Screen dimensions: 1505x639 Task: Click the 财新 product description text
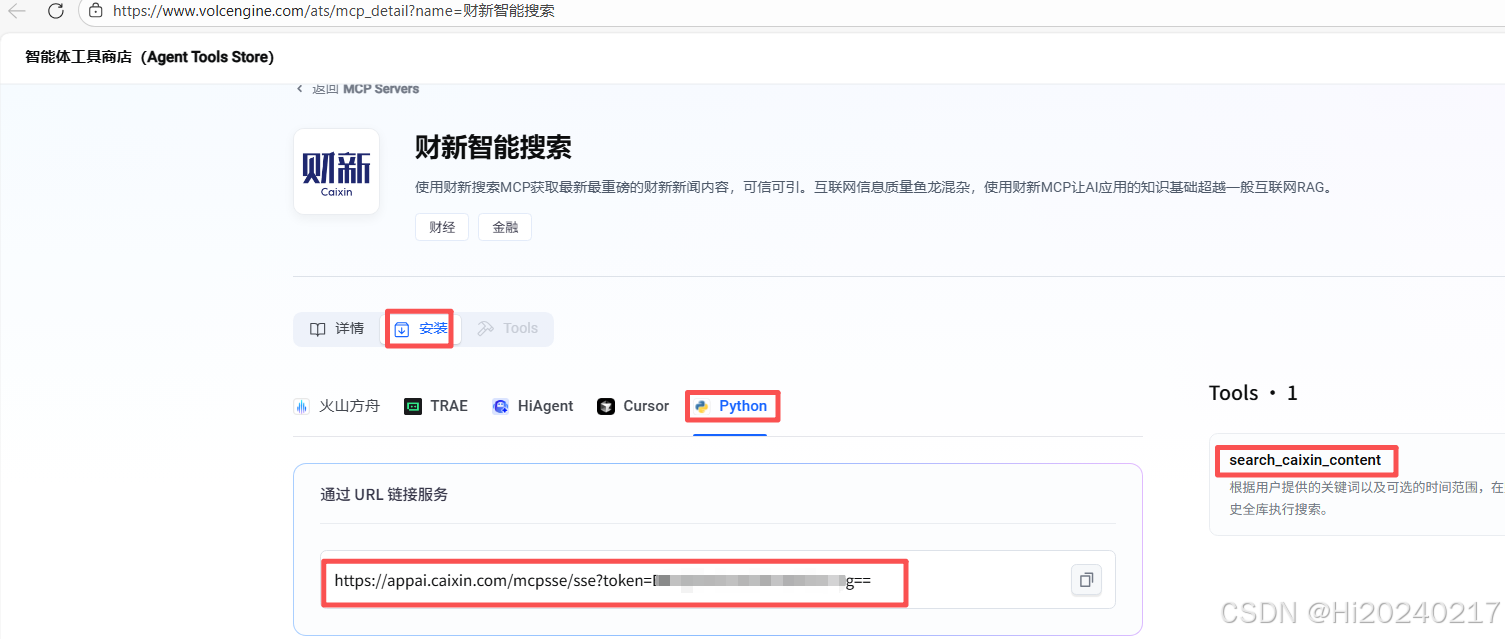click(874, 187)
